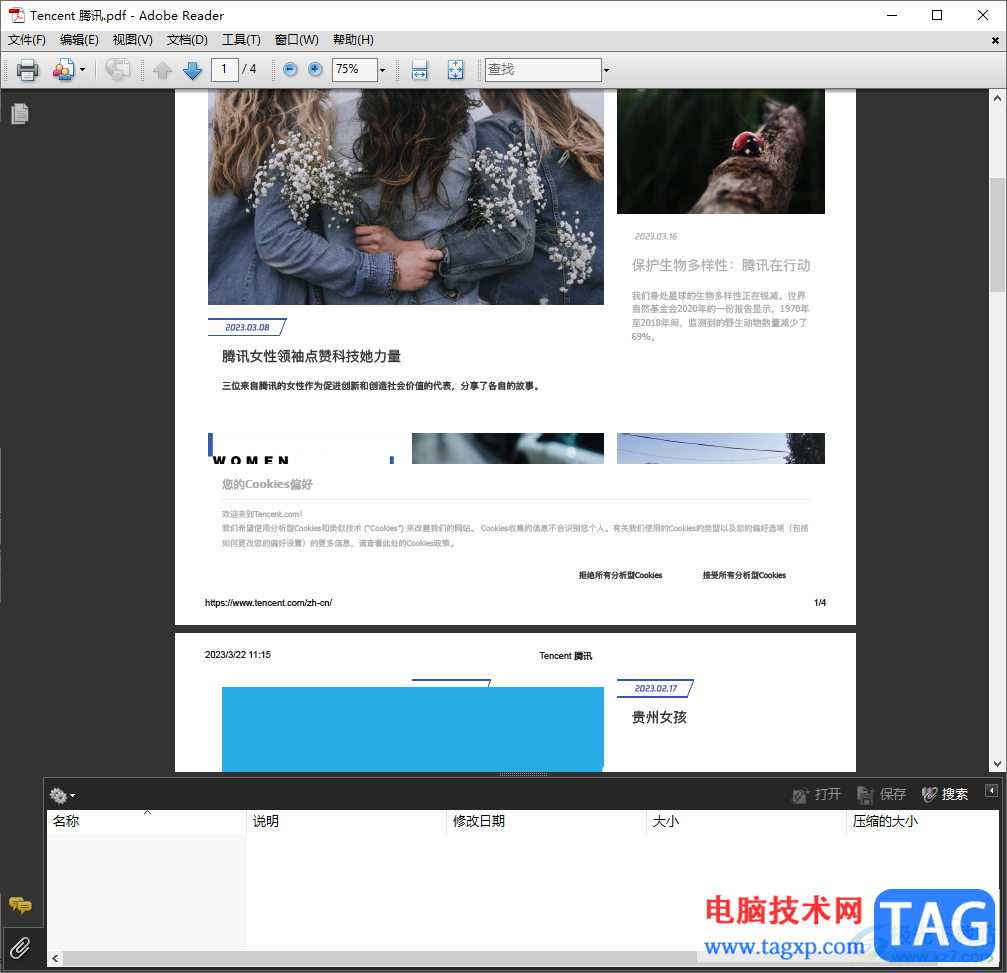Click the 接受所有分析型Cookies text in document
This screenshot has width=1007, height=973.
point(744,575)
